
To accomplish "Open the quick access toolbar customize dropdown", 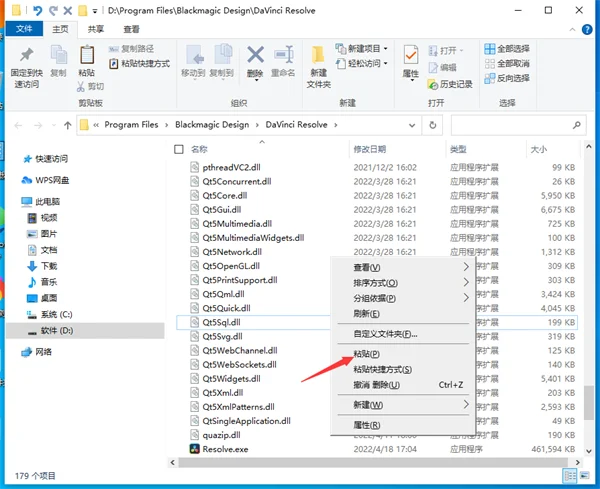I will pyautogui.click(x=95, y=11).
